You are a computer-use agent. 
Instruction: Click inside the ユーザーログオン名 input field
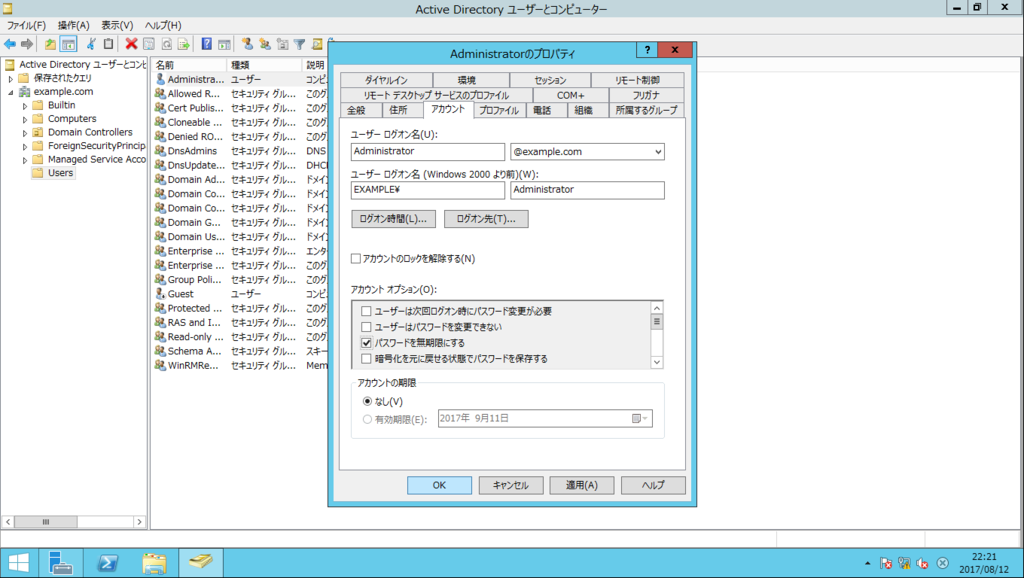point(427,151)
